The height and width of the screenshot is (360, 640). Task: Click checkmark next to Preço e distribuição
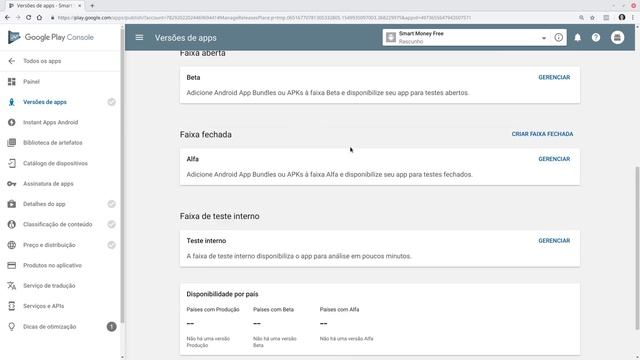pos(111,245)
